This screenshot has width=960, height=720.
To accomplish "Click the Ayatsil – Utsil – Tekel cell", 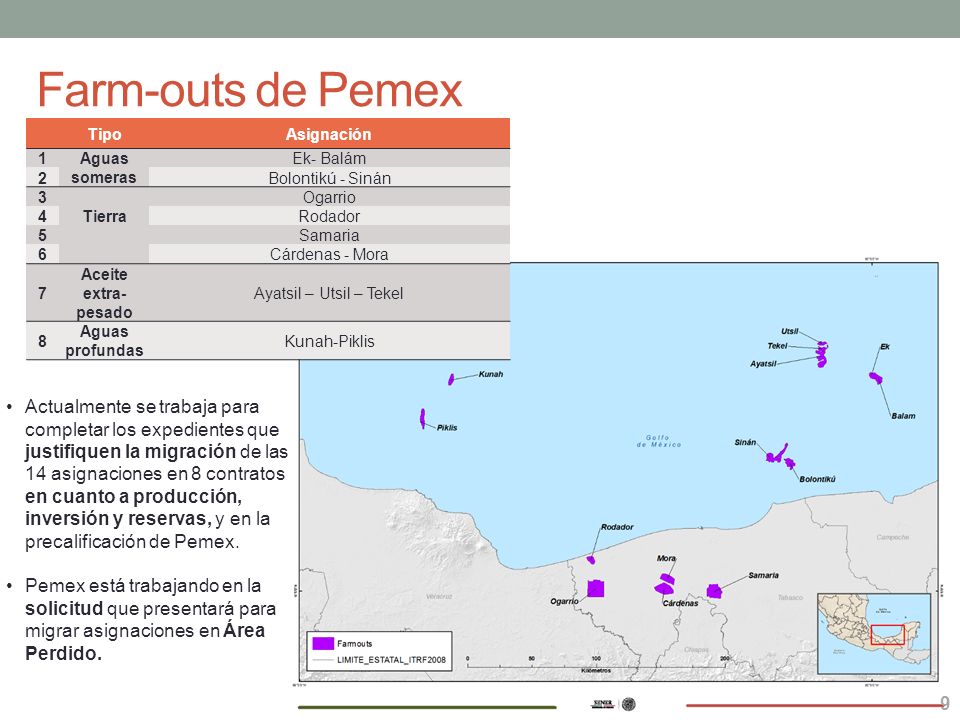I will pos(329,293).
